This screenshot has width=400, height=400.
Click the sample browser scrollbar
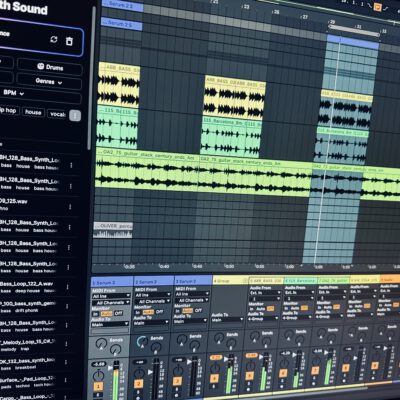coord(91,77)
